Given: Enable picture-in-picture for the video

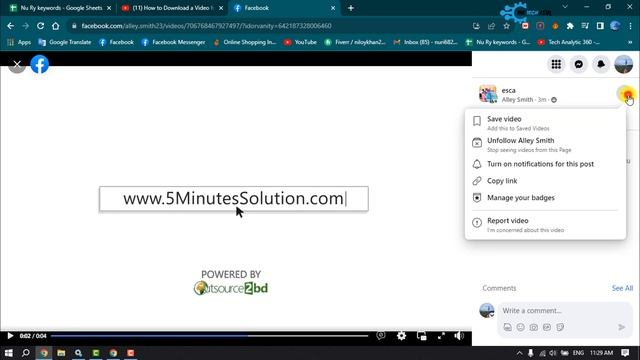Looking at the screenshot, I should (422, 336).
